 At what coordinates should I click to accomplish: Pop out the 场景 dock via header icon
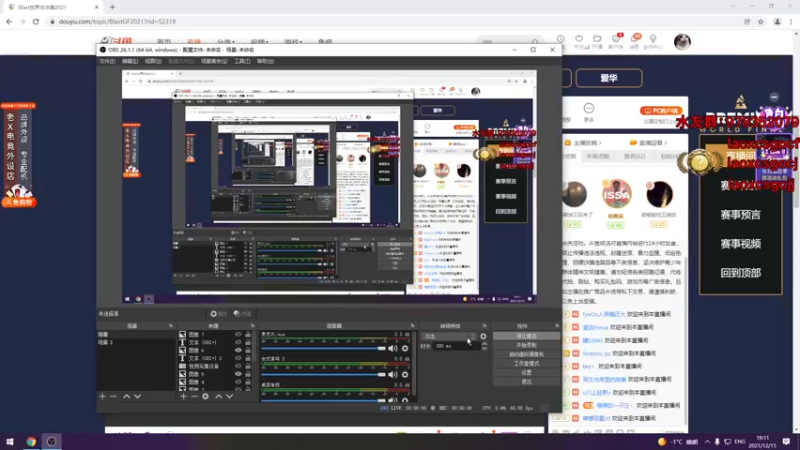point(170,326)
